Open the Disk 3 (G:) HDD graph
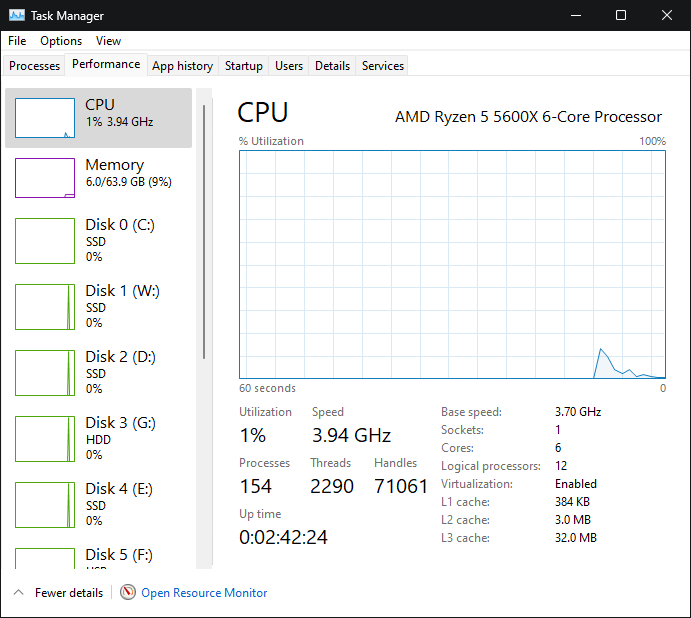691x618 pixels. pyautogui.click(x=45, y=439)
